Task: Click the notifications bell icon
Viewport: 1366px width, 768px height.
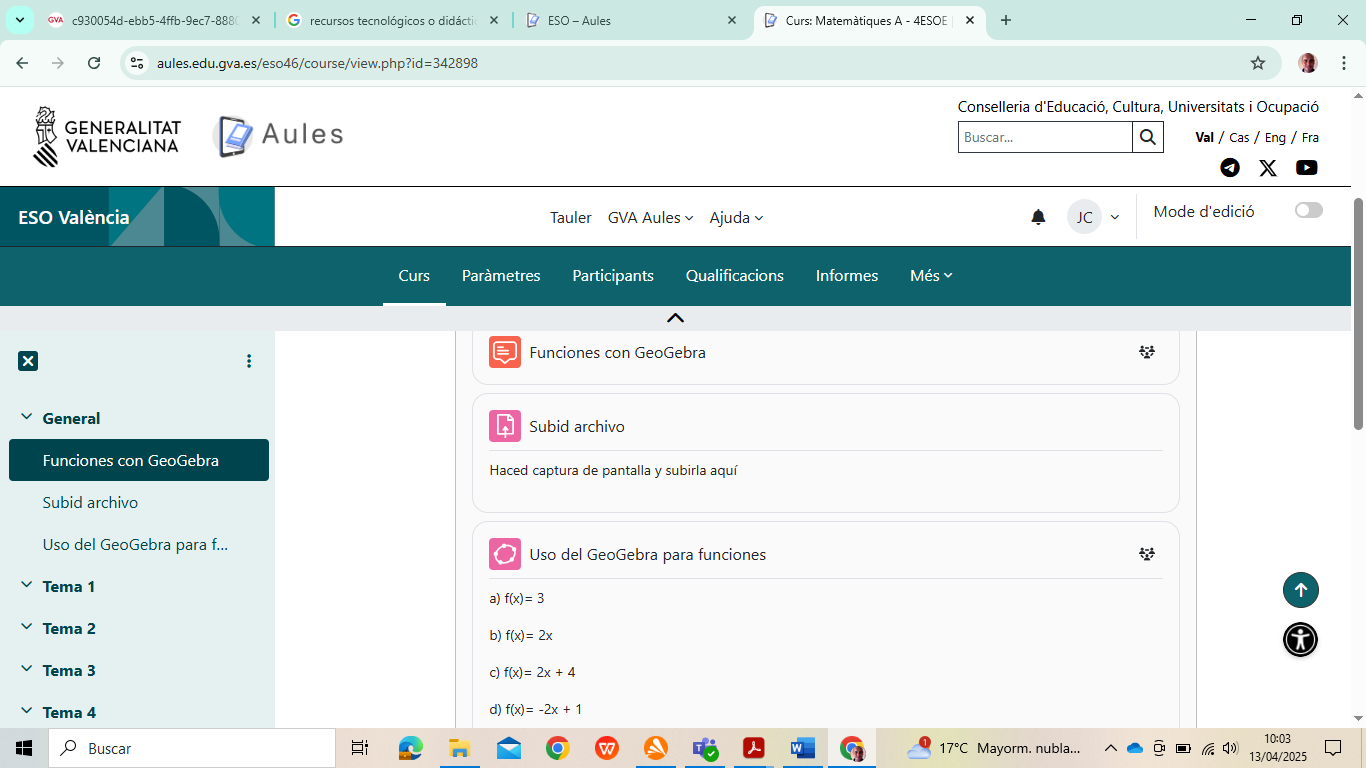Action: click(1038, 217)
